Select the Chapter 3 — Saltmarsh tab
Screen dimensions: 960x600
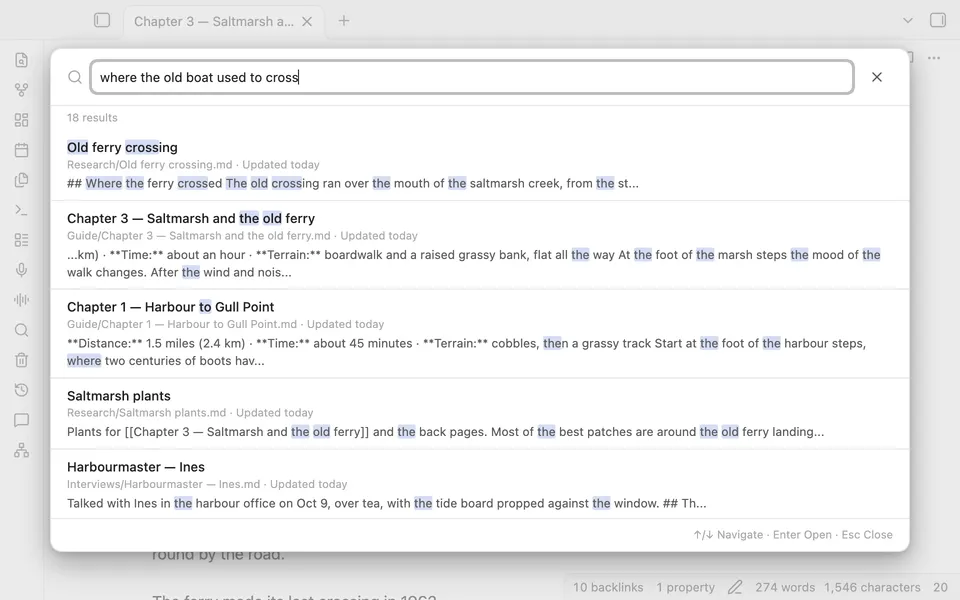tap(214, 21)
